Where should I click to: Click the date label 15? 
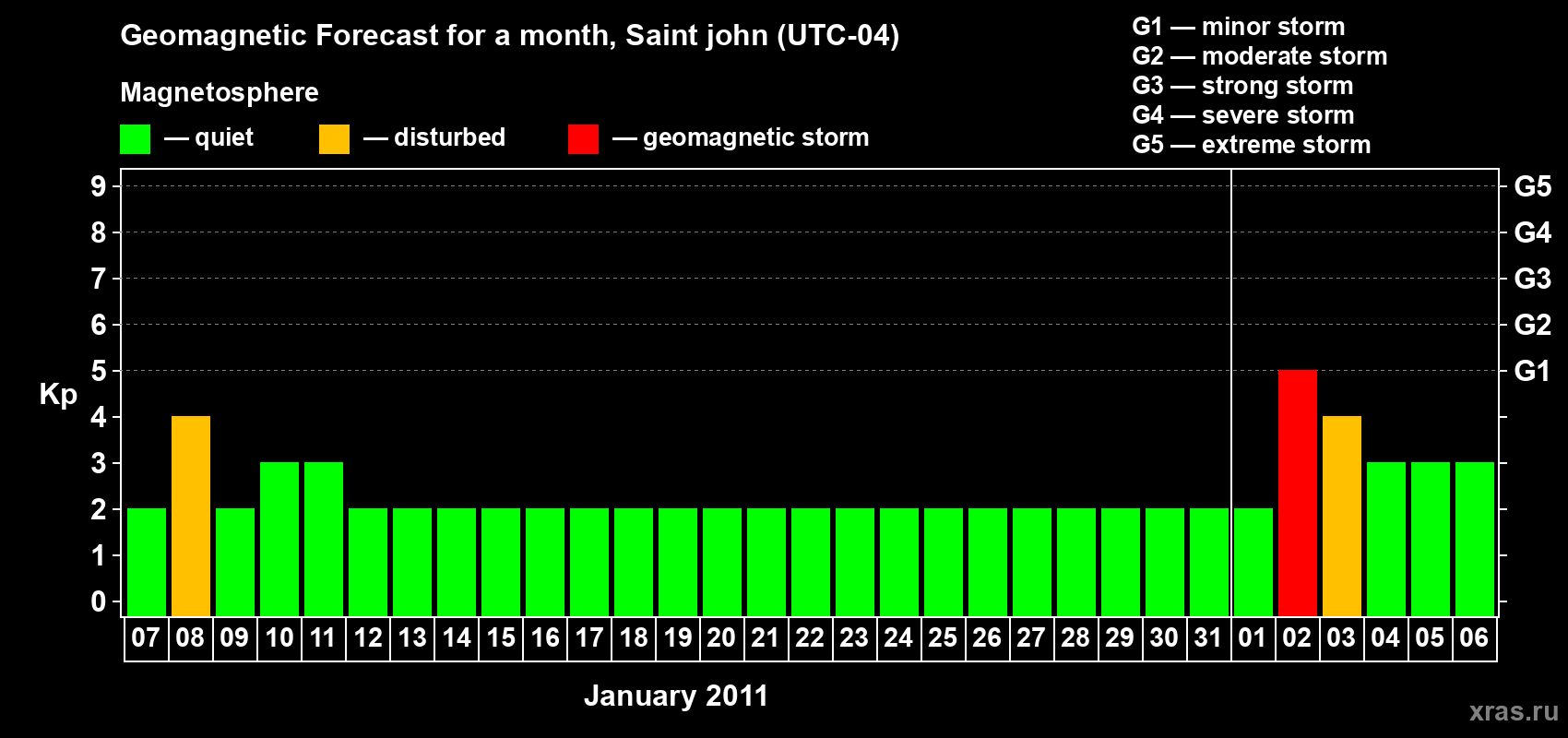501,638
